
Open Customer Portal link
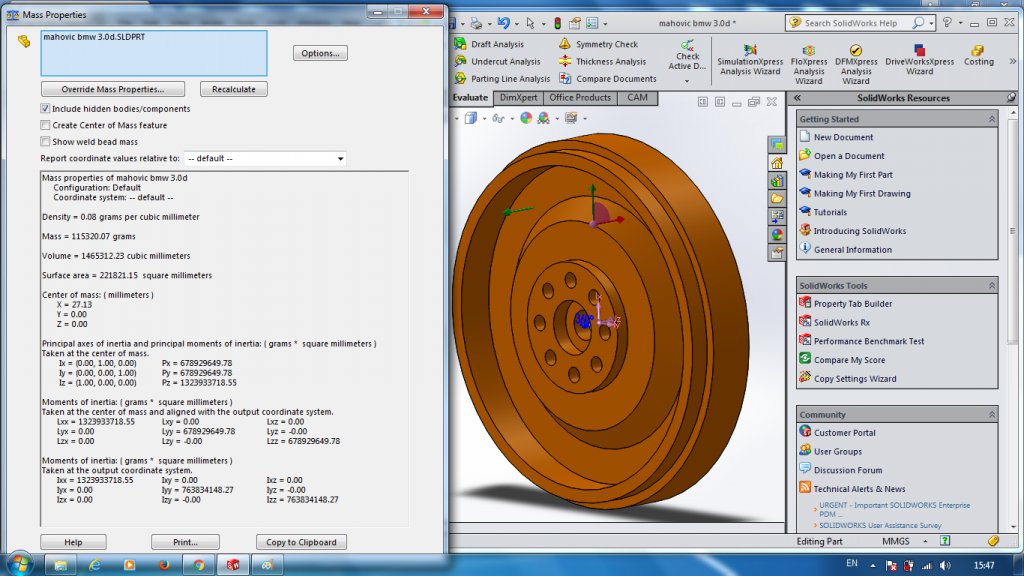tap(844, 432)
